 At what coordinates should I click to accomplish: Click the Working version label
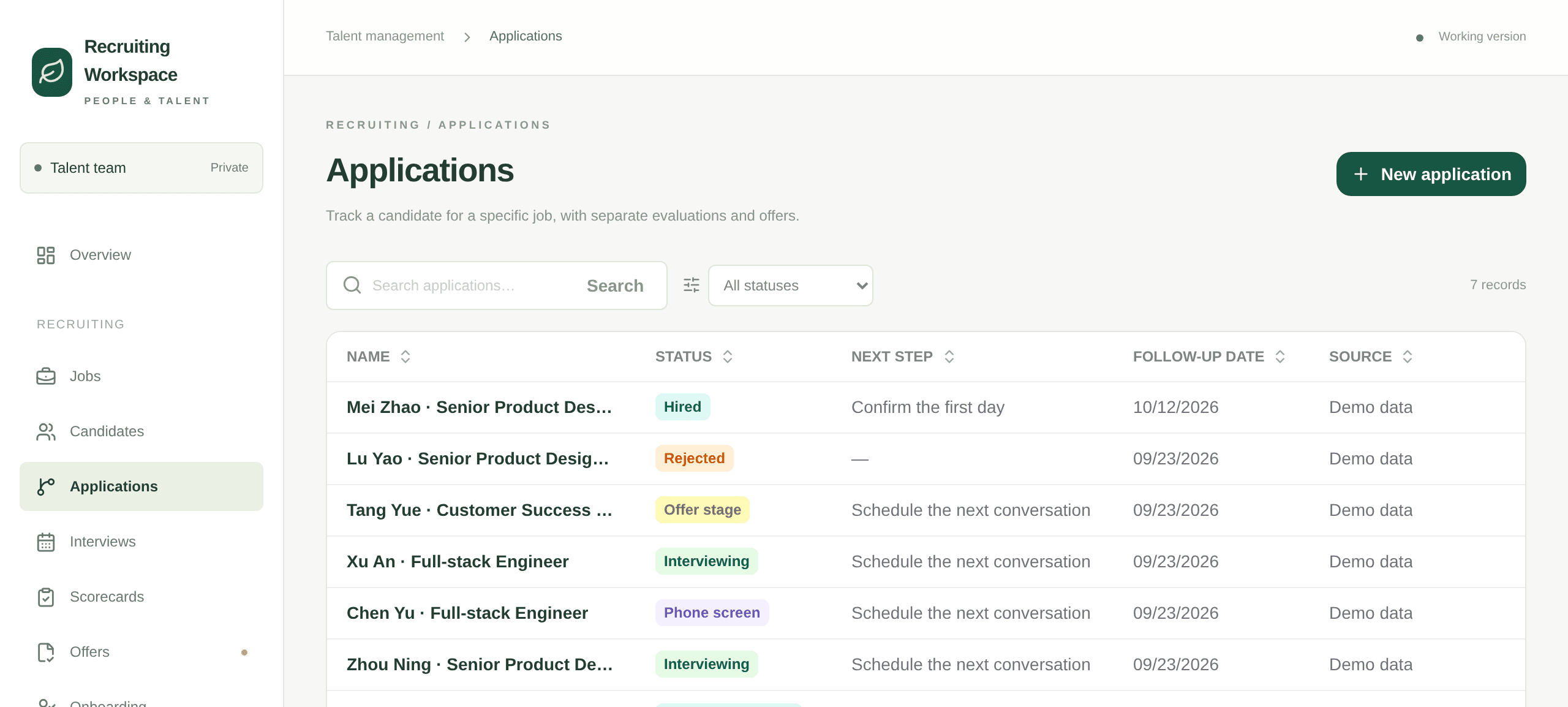pos(1482,36)
